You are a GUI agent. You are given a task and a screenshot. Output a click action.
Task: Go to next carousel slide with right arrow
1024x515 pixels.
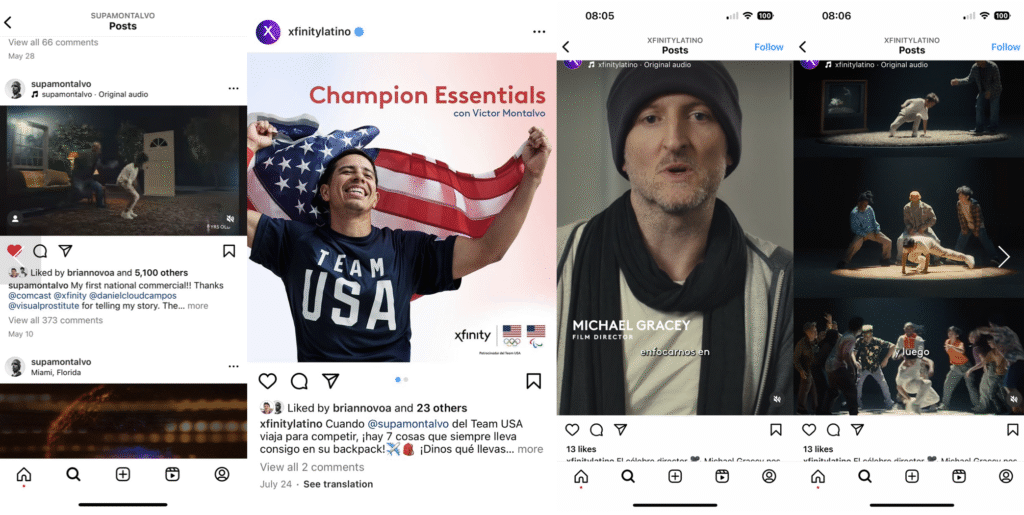tap(1004, 257)
